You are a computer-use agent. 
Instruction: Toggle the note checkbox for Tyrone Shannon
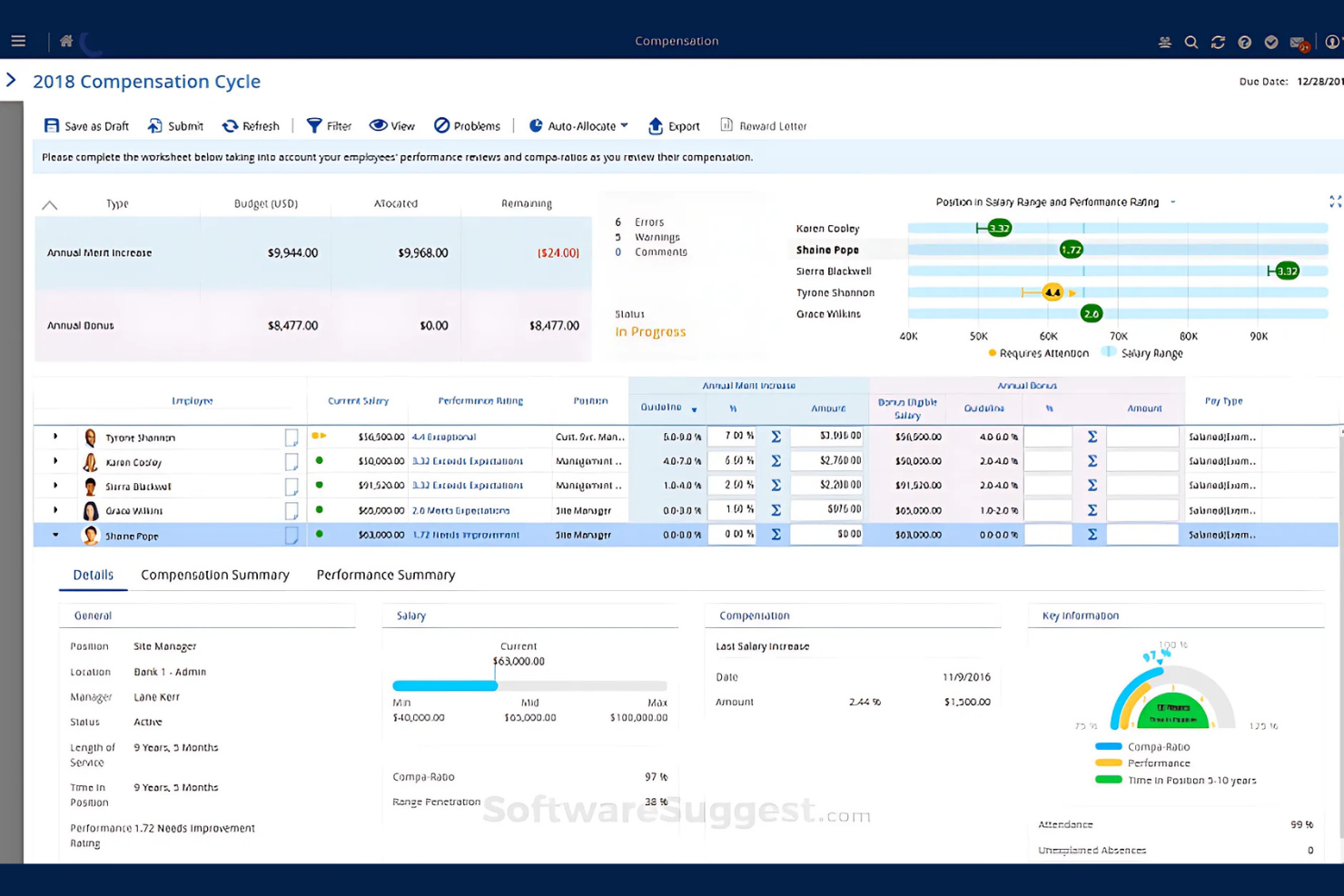click(x=292, y=438)
